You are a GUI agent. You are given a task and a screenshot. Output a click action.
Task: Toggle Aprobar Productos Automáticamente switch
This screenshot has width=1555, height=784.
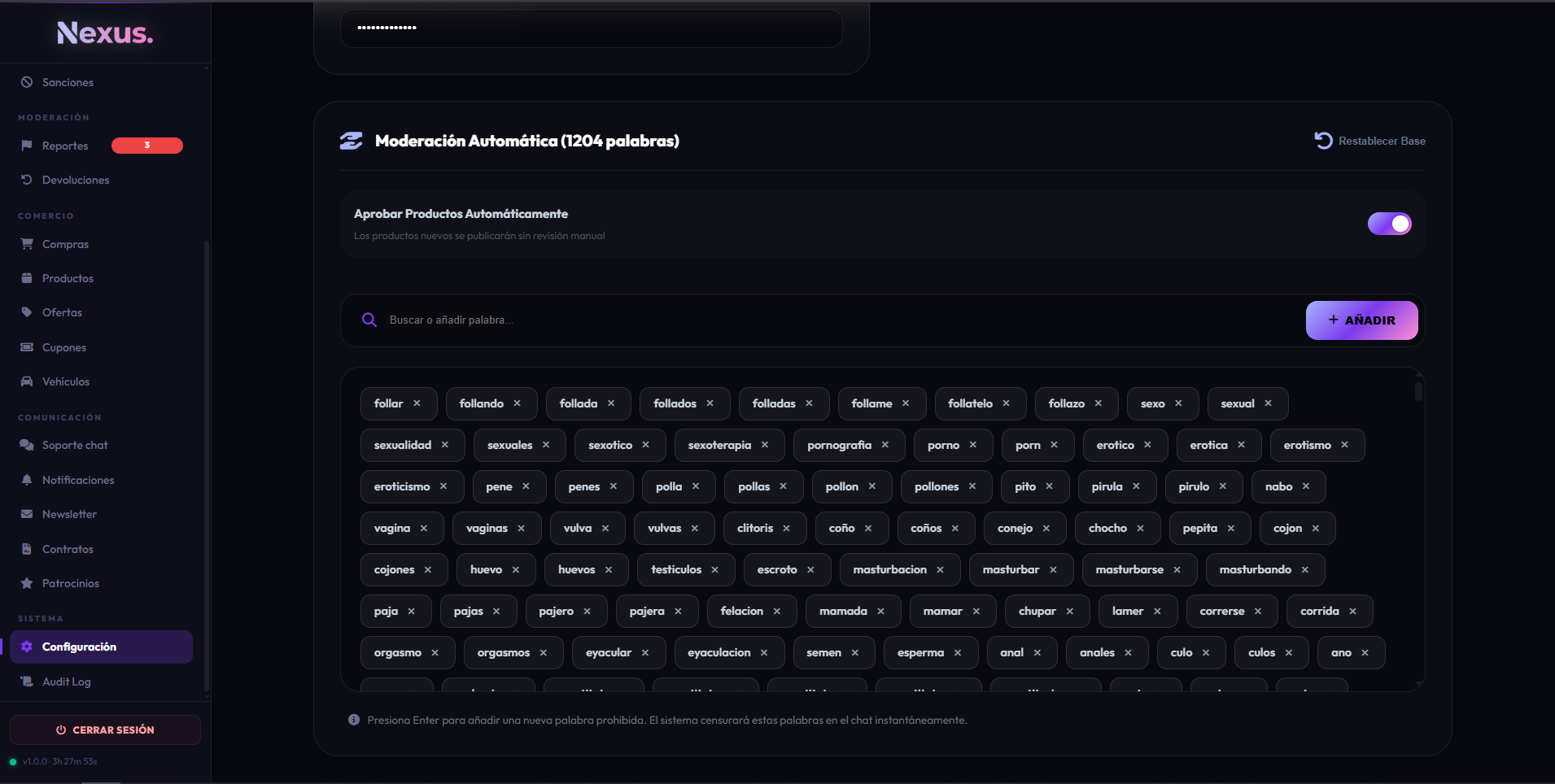(1390, 224)
